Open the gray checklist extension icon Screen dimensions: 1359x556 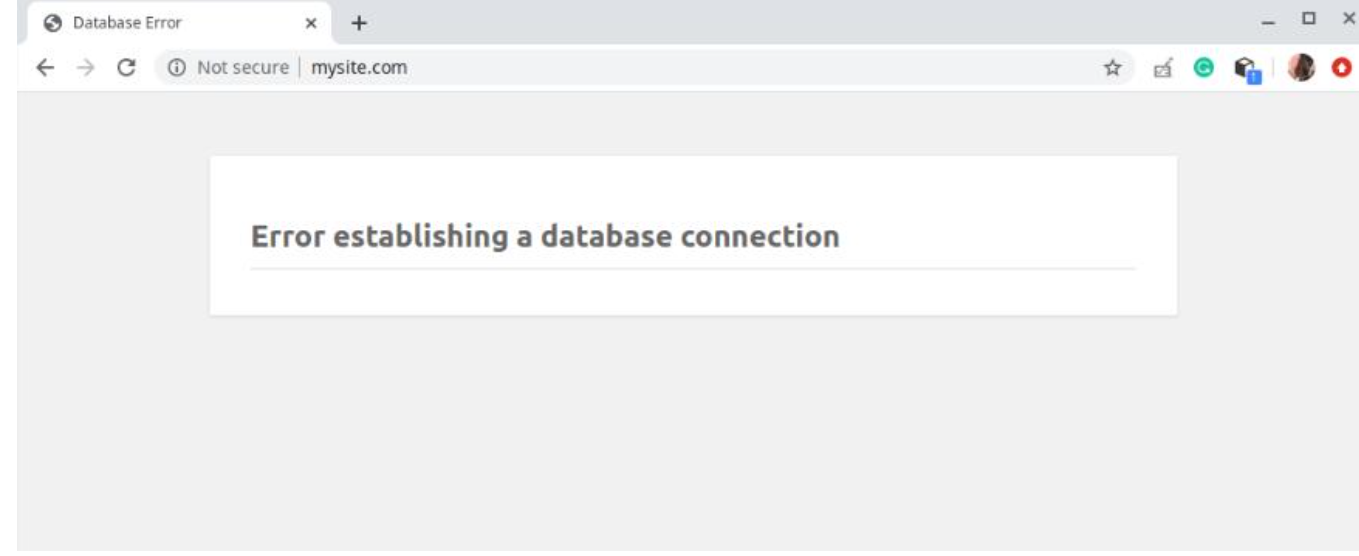click(1163, 68)
